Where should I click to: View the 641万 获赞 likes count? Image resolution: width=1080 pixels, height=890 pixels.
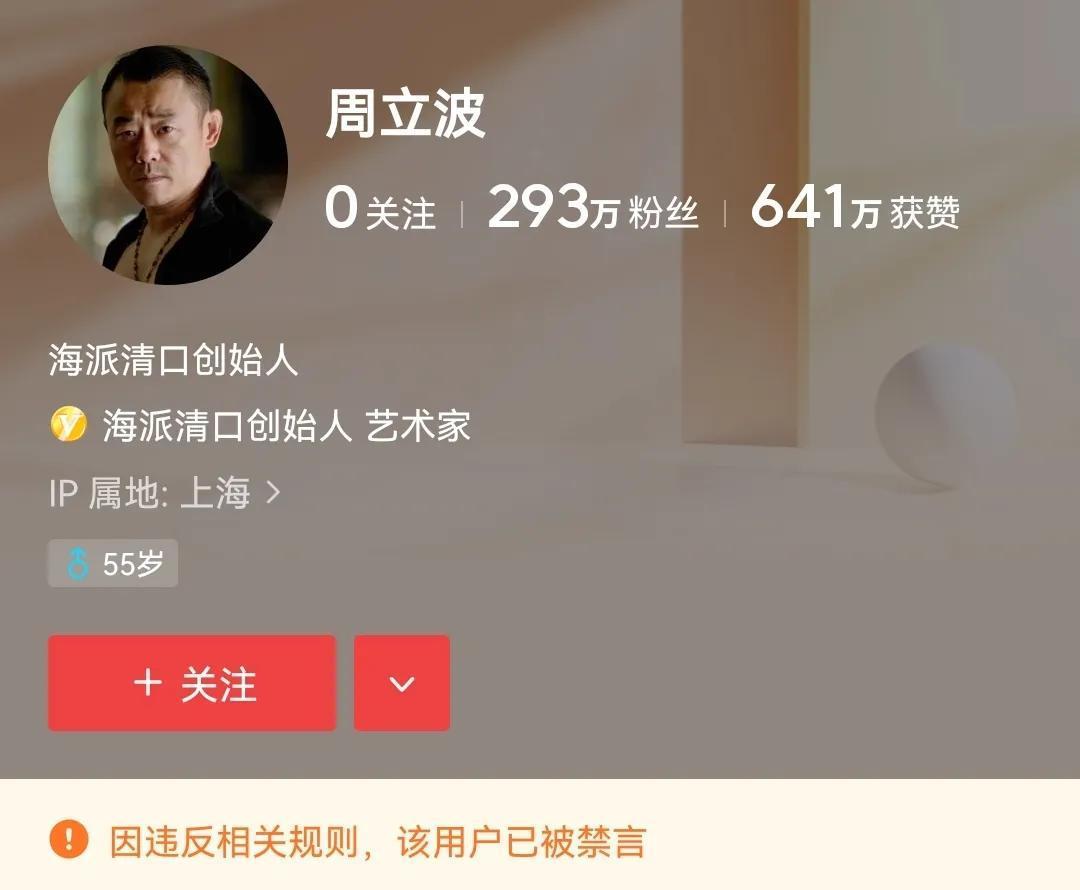855,207
